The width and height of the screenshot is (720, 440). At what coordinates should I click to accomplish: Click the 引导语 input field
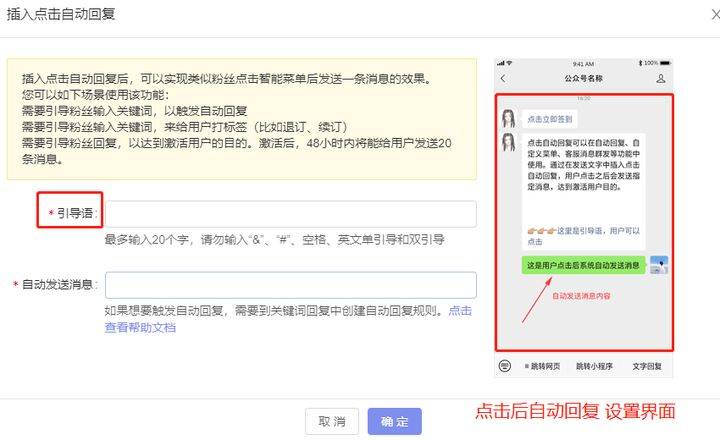pos(291,214)
